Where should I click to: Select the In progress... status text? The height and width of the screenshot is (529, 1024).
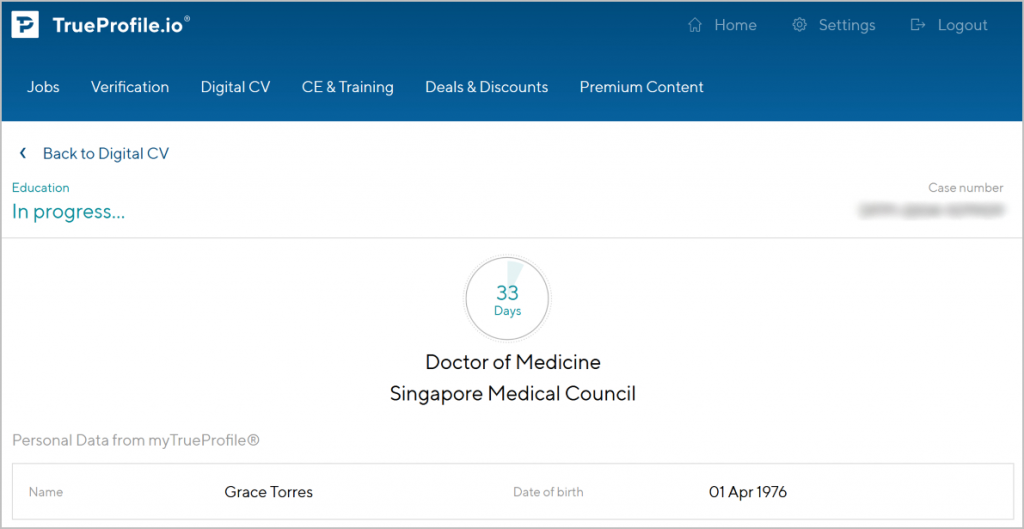(69, 212)
